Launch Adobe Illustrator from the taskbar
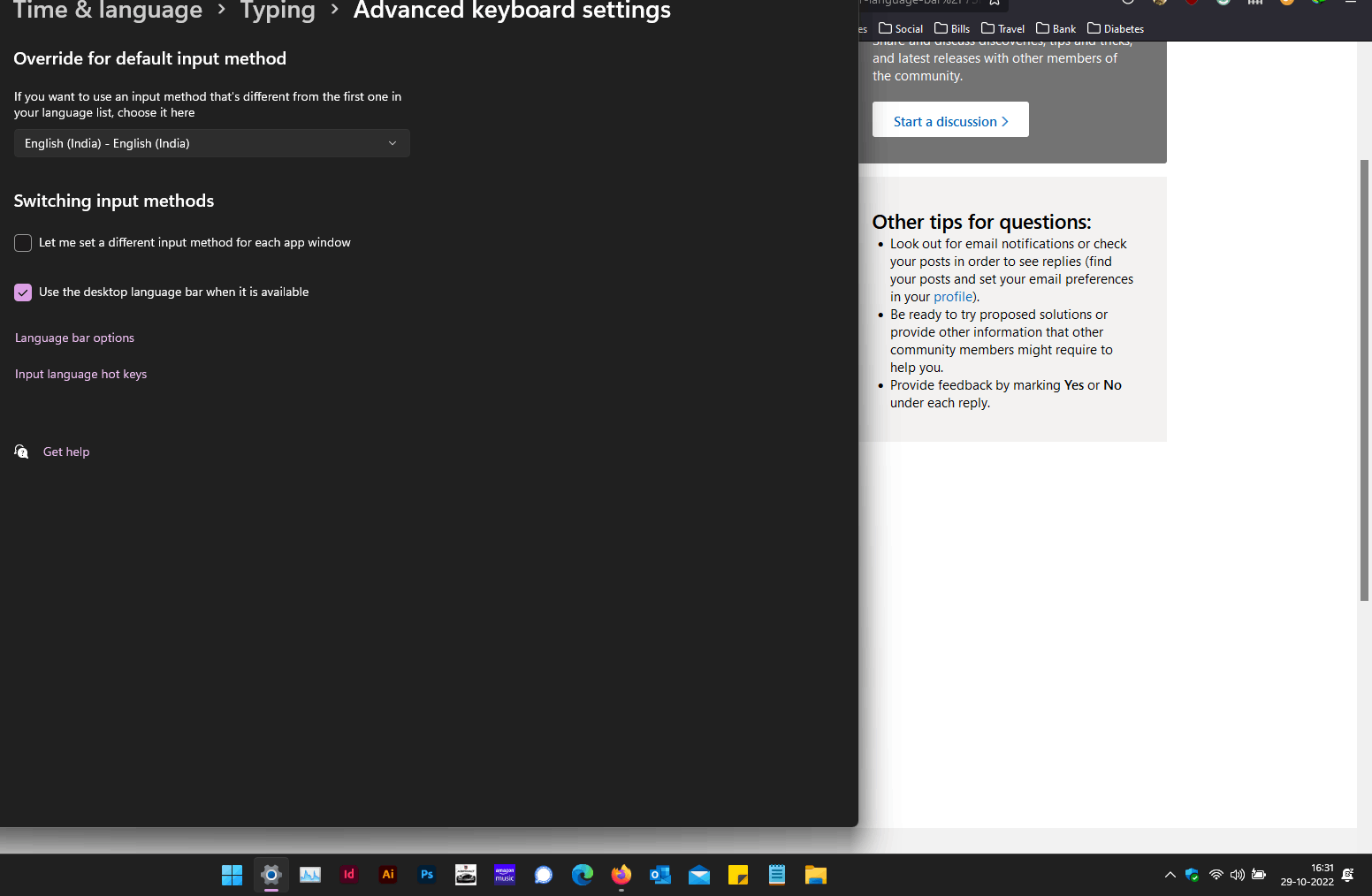1372x896 pixels. [388, 875]
